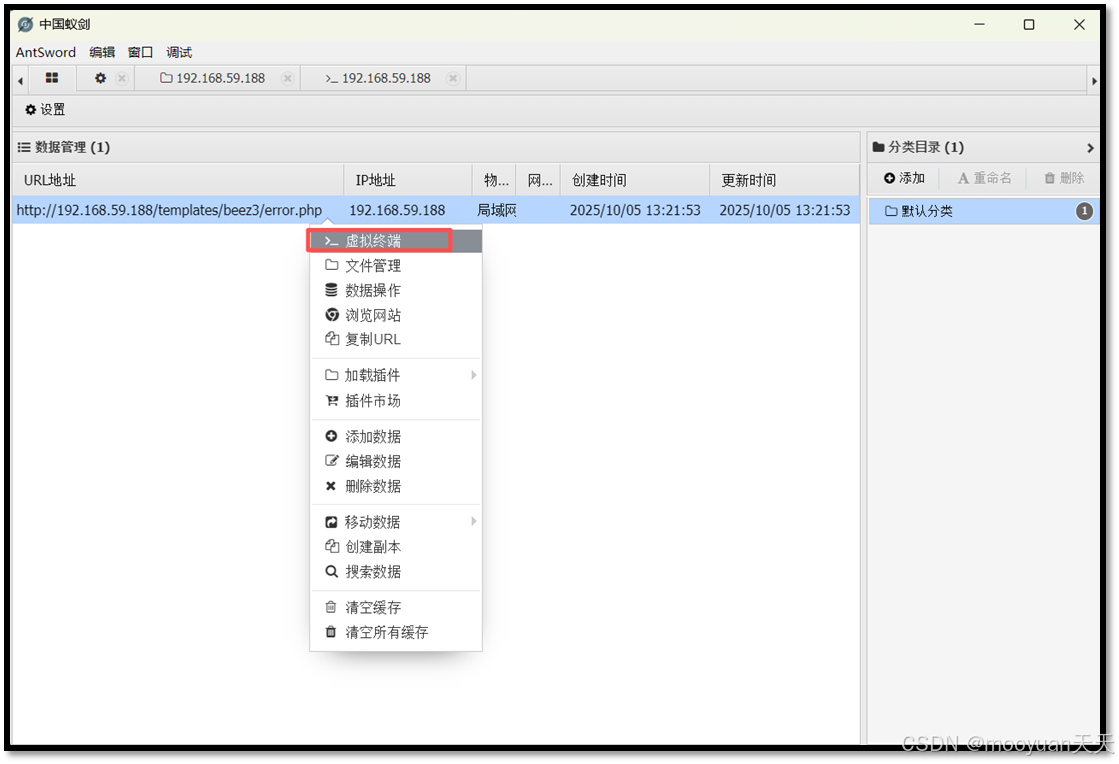
Task: Click the plus icon beside 添加数据
Action: pyautogui.click(x=331, y=436)
